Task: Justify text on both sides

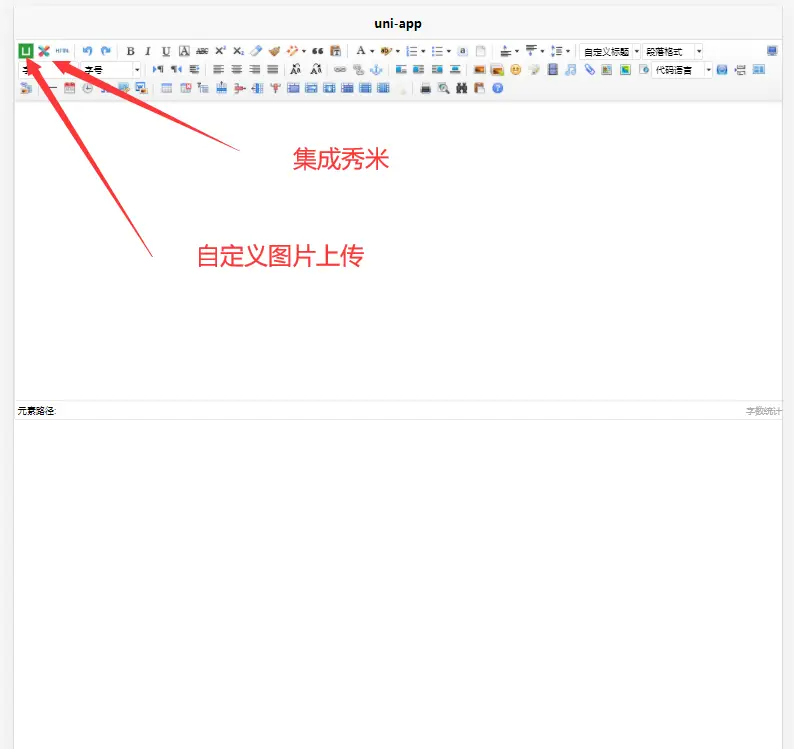Action: tap(272, 69)
